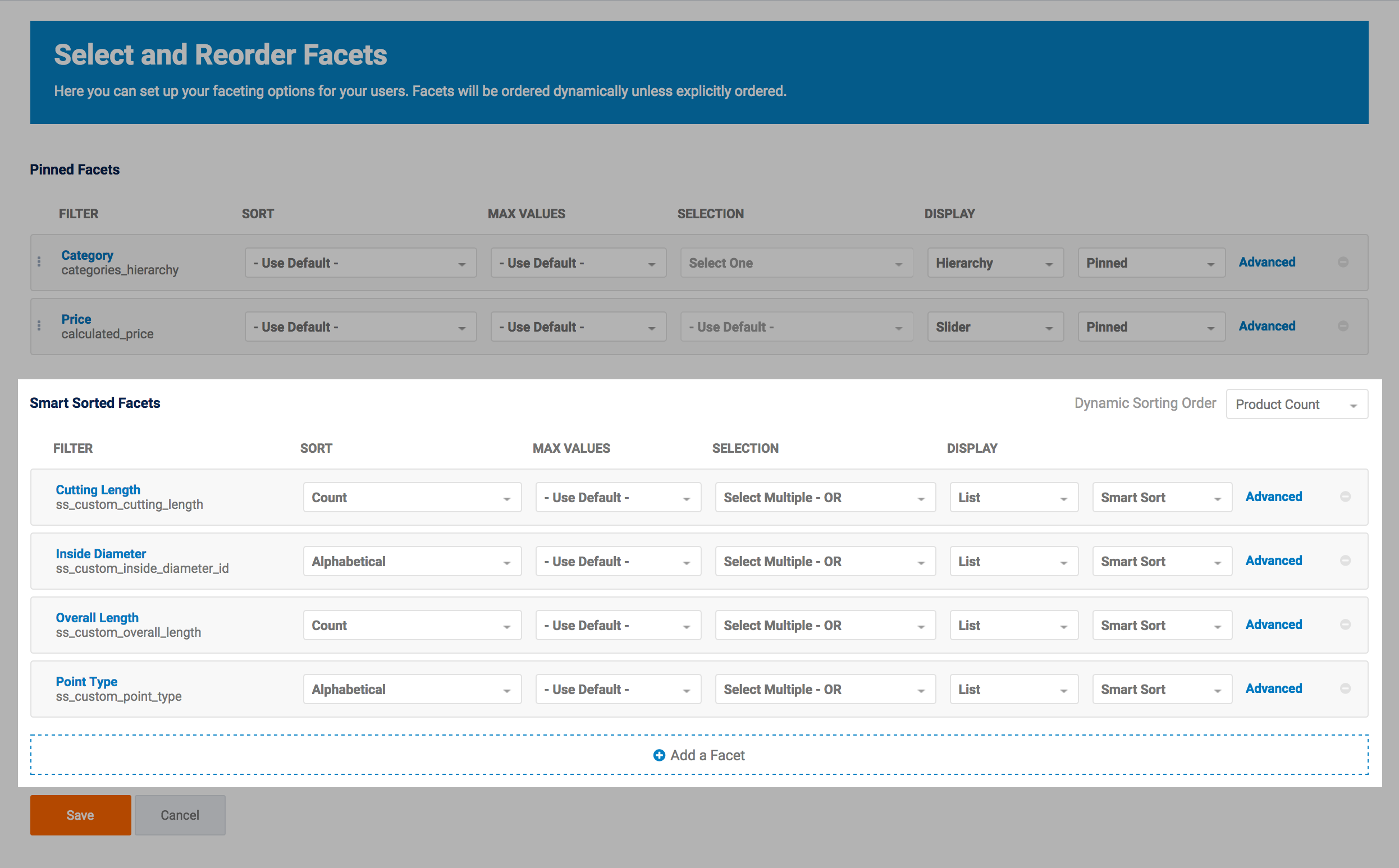Open Advanced settings for Cutting Length
Screen dimensions: 1399x868
tap(1273, 497)
